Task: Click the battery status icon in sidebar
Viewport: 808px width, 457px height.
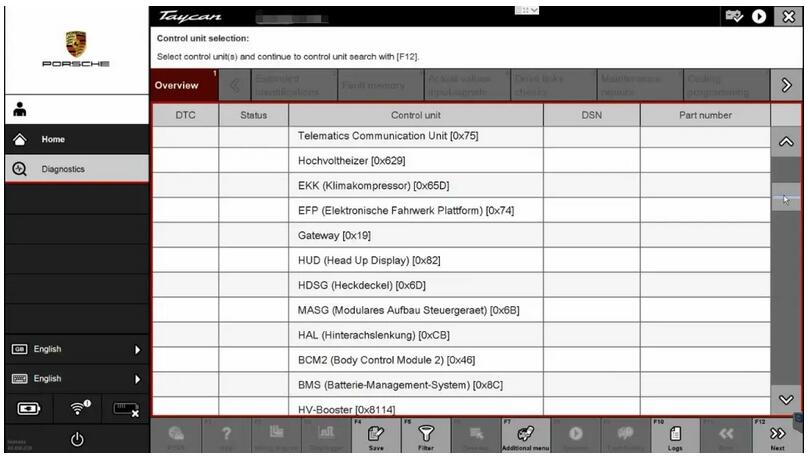Action: pyautogui.click(x=28, y=409)
